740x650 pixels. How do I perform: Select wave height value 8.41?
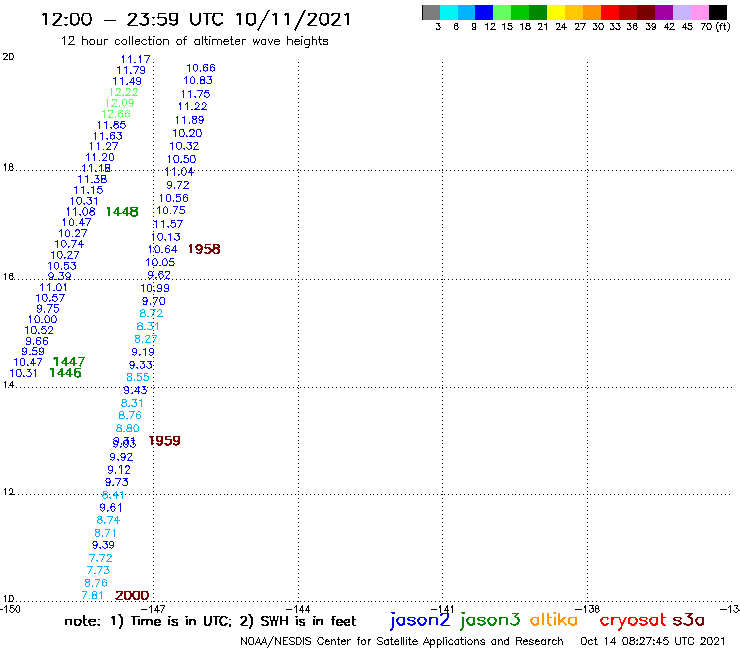[x=113, y=495]
